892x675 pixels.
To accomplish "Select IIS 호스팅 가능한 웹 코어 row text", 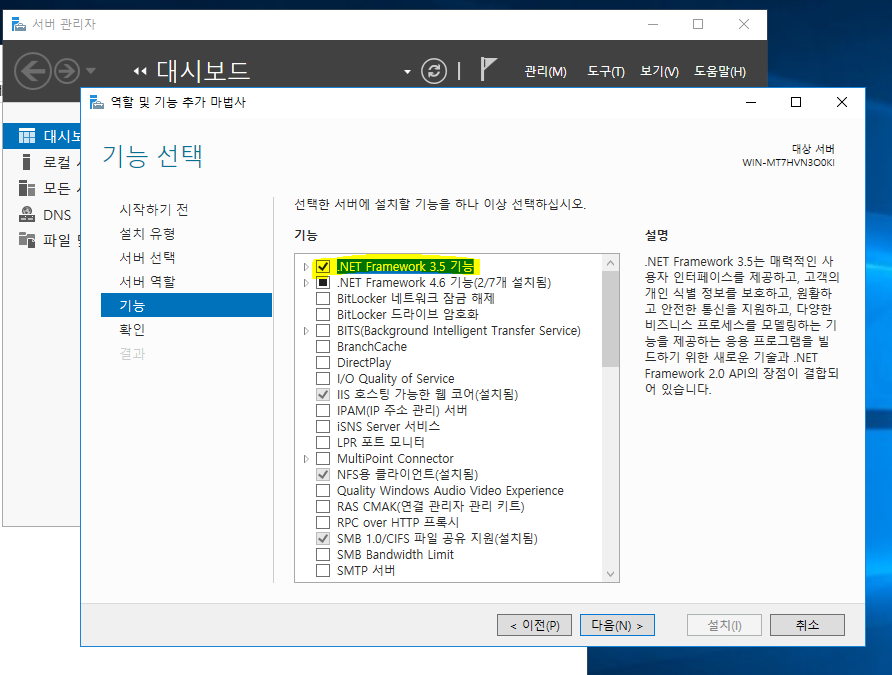I will click(x=427, y=394).
